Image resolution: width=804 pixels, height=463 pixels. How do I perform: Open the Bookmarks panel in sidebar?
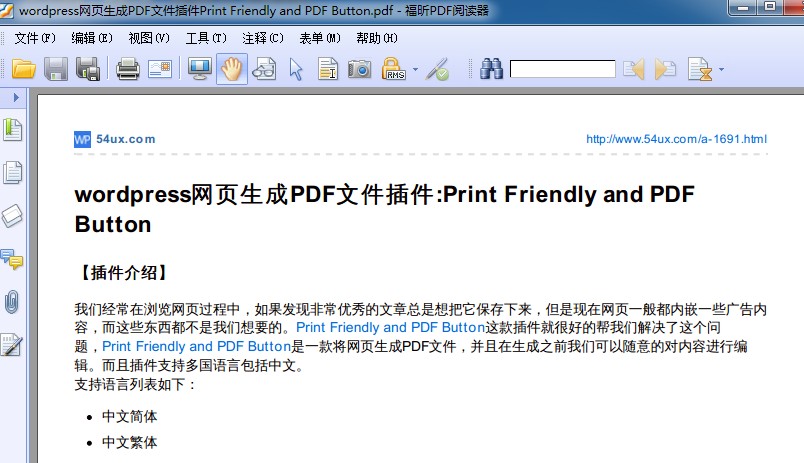13,129
